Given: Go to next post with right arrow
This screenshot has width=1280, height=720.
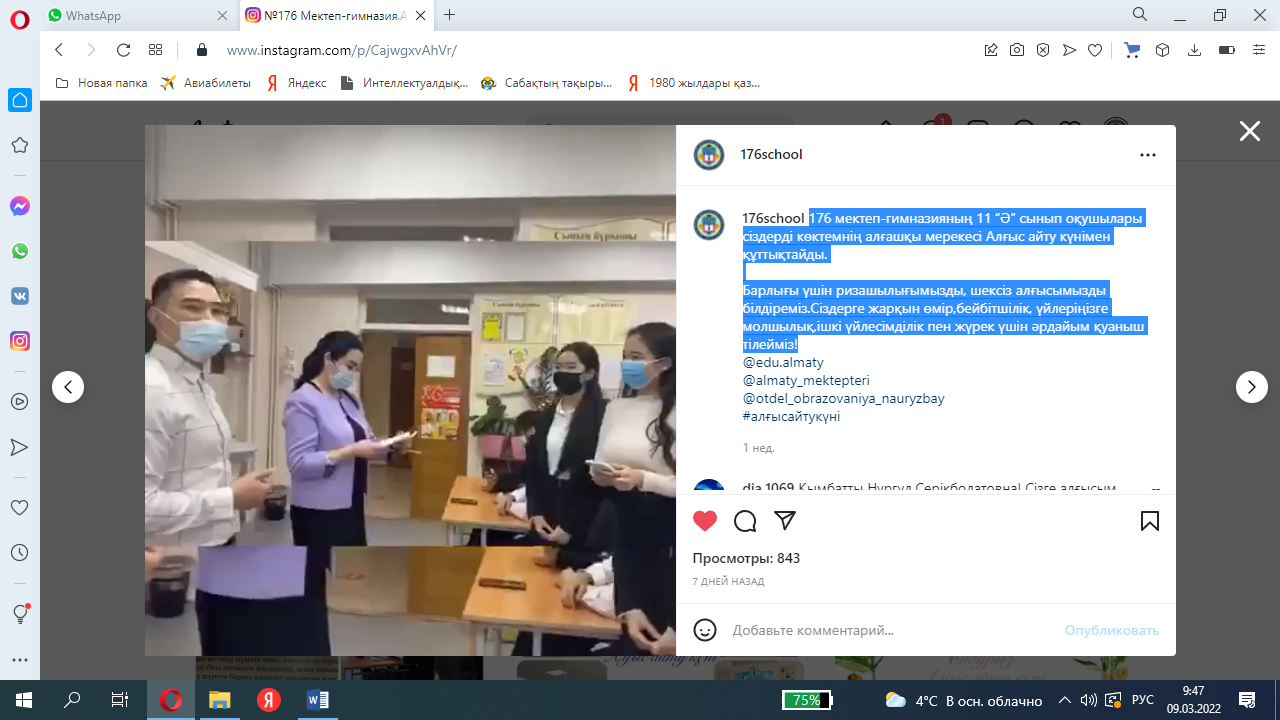Looking at the screenshot, I should pyautogui.click(x=1251, y=387).
